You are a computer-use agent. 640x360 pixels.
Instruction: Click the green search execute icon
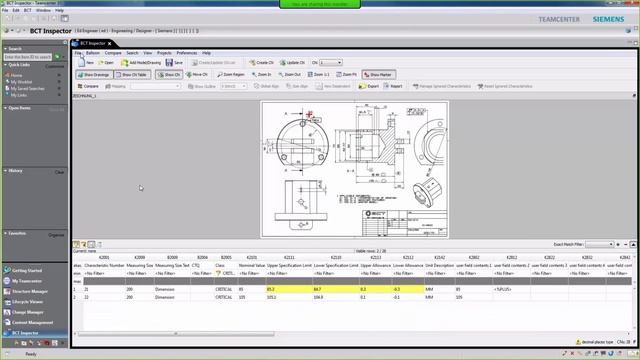click(x=58, y=57)
